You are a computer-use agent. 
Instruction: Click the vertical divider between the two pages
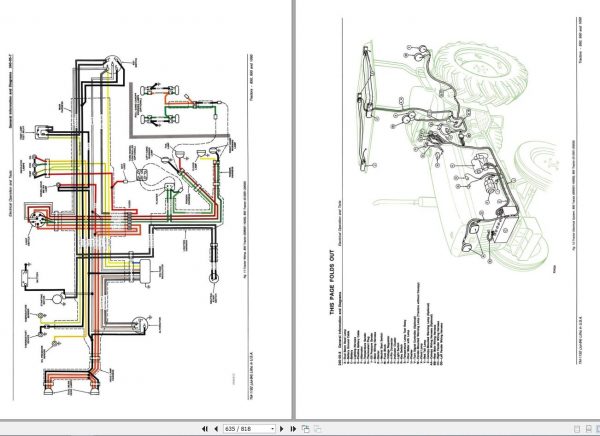click(294, 209)
